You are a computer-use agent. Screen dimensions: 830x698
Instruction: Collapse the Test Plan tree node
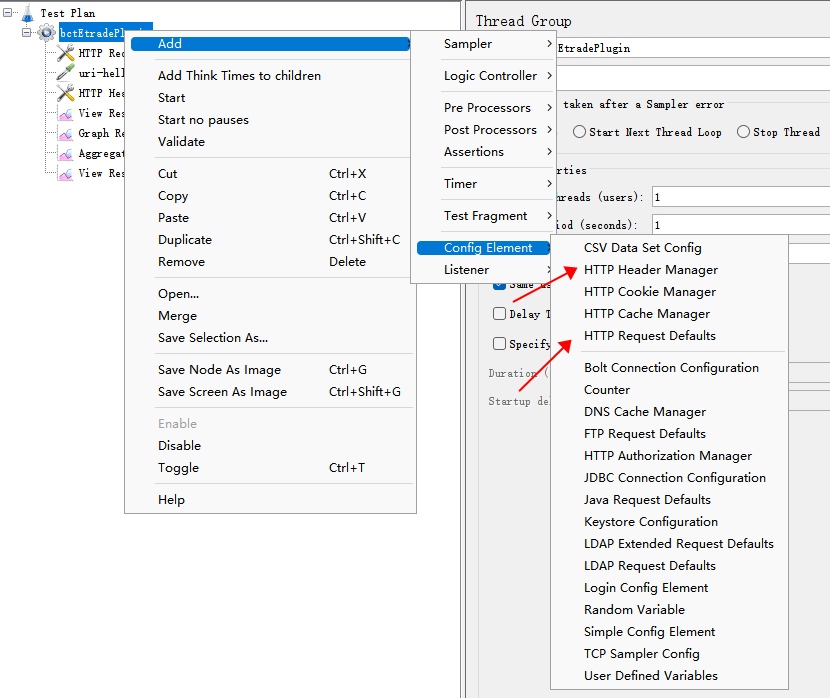[7, 12]
